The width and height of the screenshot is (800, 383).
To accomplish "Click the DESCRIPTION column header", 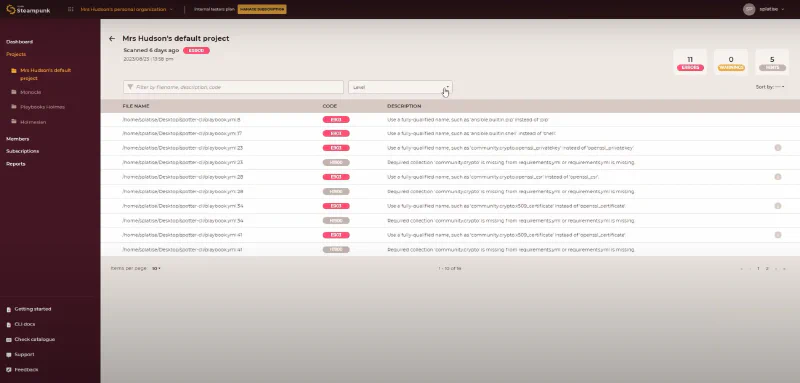I will tap(404, 106).
